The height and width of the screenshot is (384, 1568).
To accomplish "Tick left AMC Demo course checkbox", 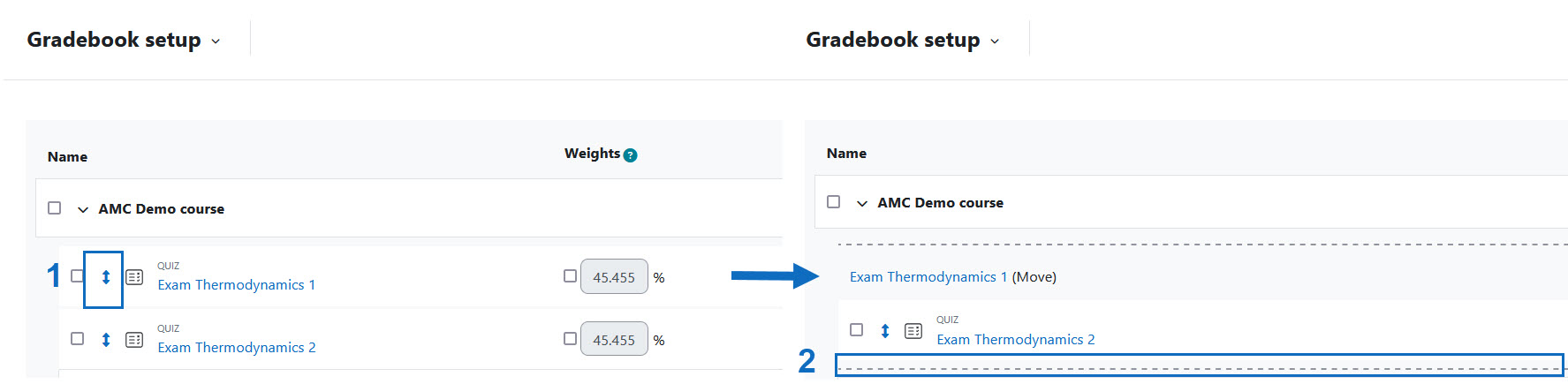I will coord(55,208).
